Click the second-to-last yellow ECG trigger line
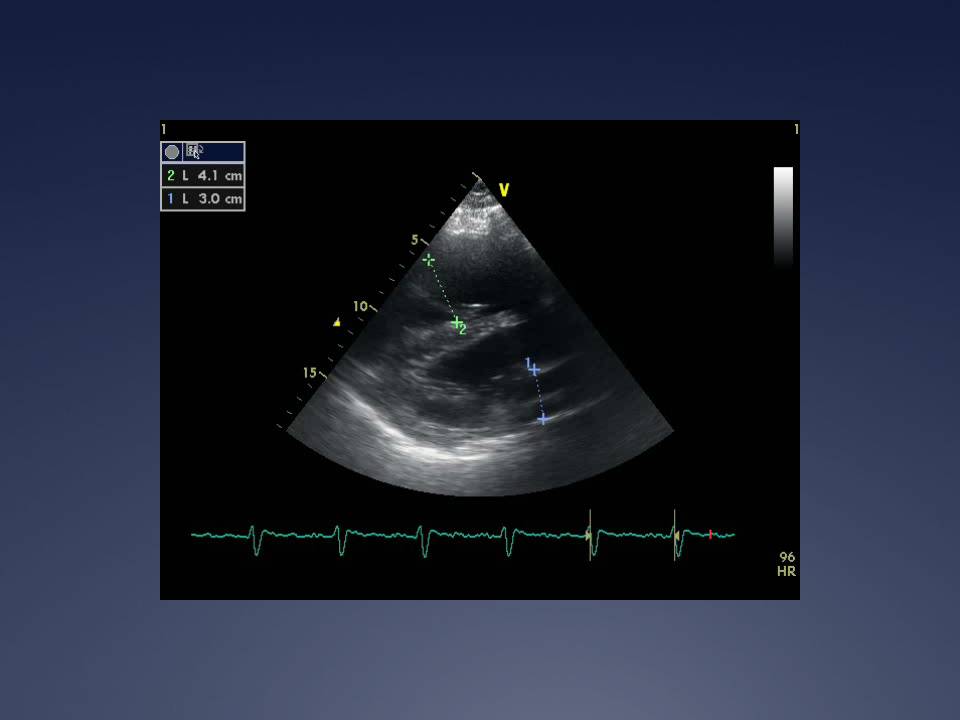960x720 pixels. pos(590,535)
